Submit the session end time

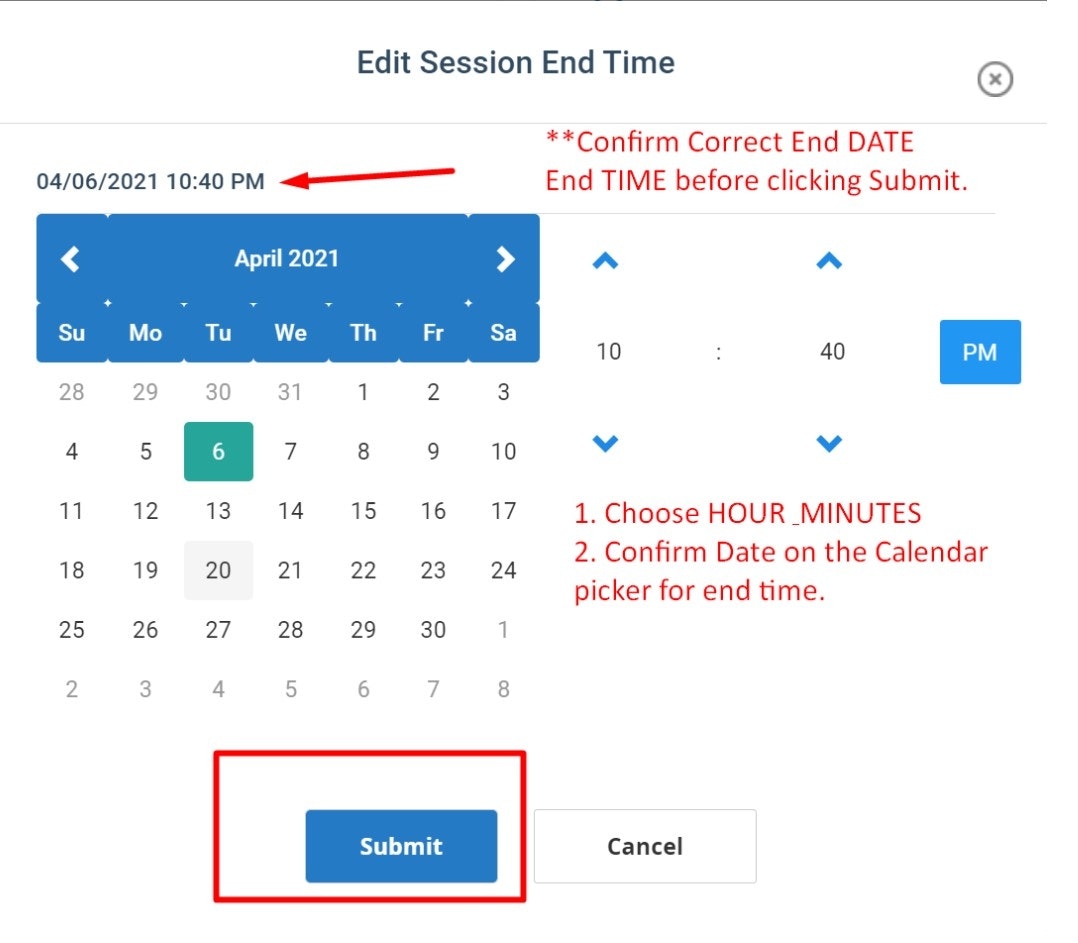pyautogui.click(x=401, y=846)
